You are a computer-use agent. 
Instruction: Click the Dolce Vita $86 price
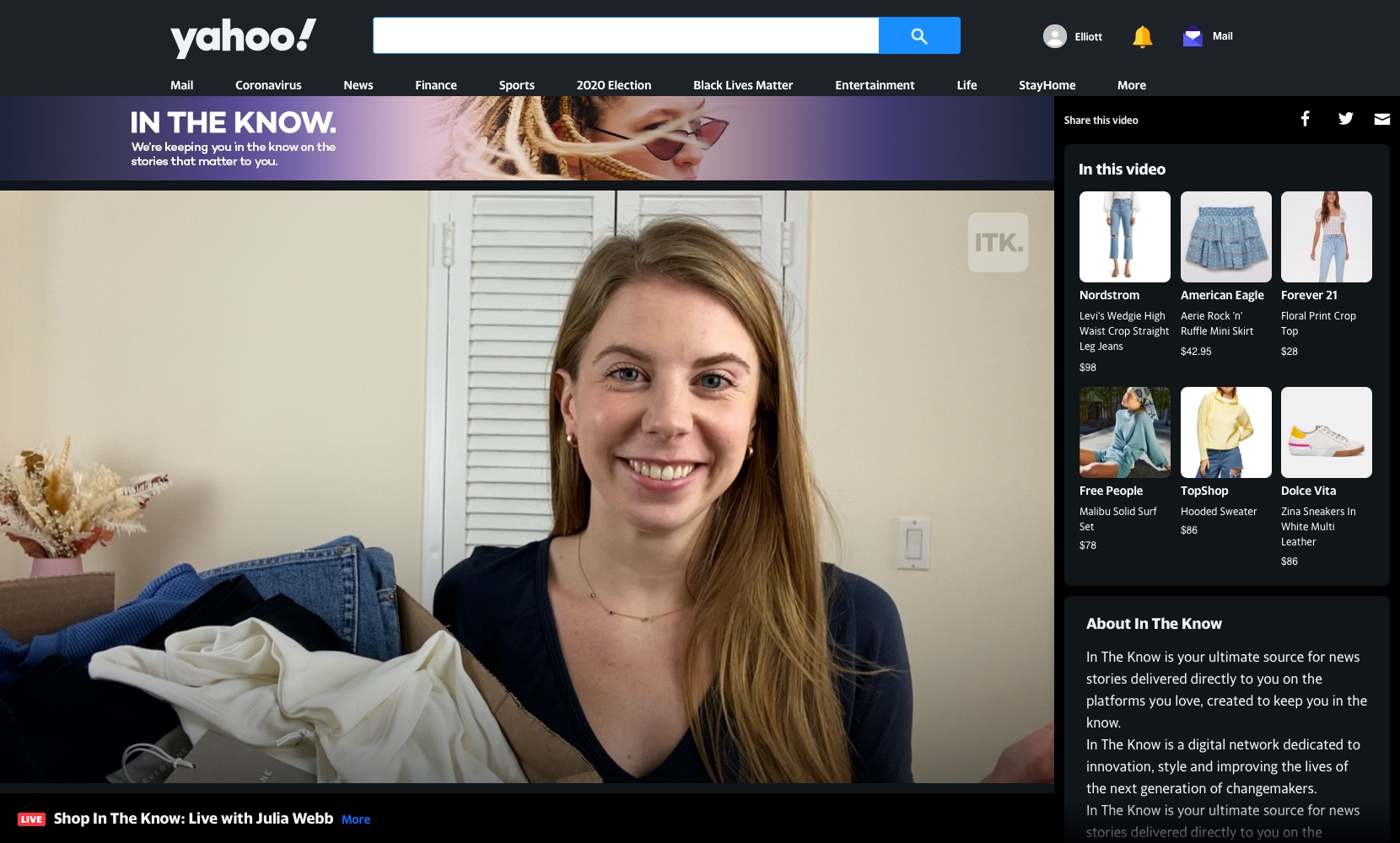(x=1290, y=561)
